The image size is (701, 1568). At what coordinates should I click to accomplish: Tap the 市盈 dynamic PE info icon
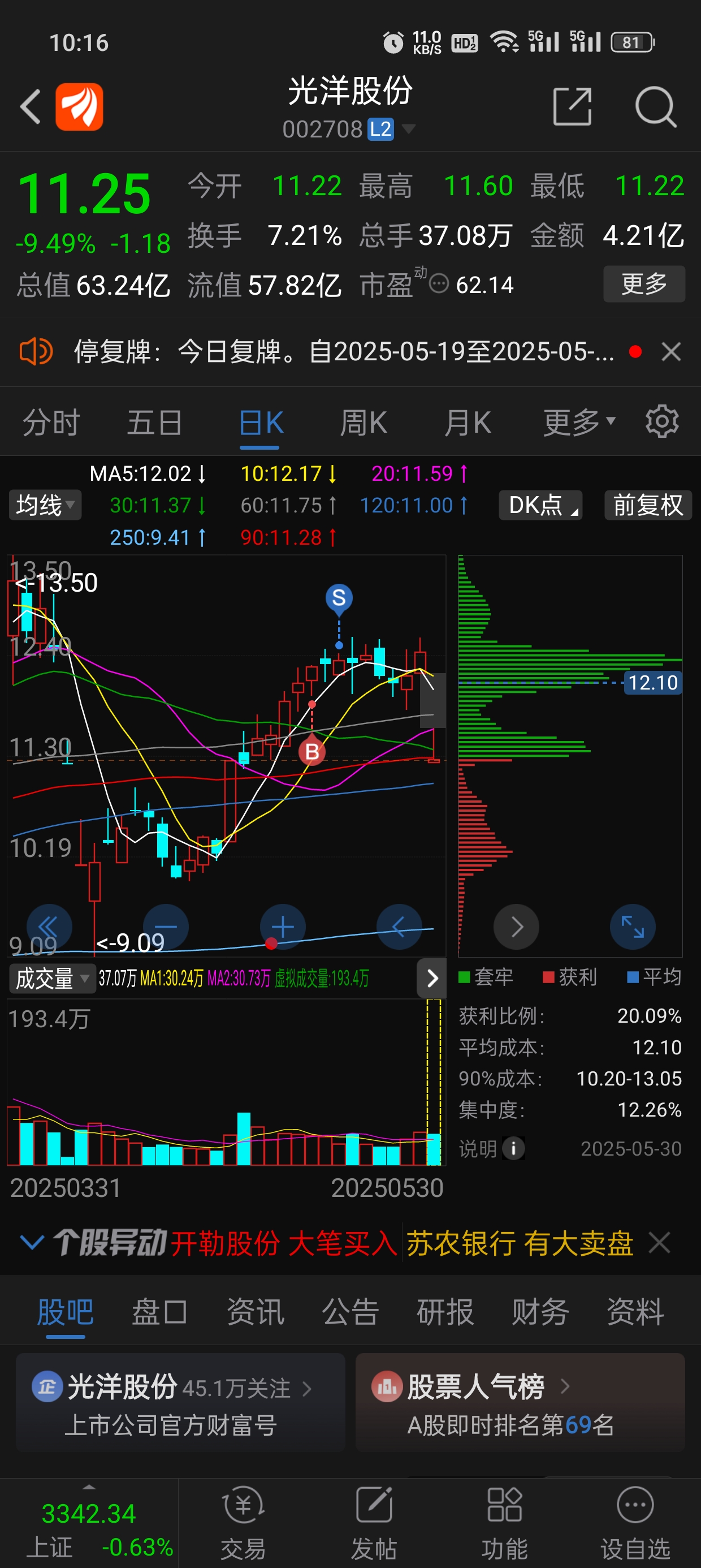[x=439, y=283]
